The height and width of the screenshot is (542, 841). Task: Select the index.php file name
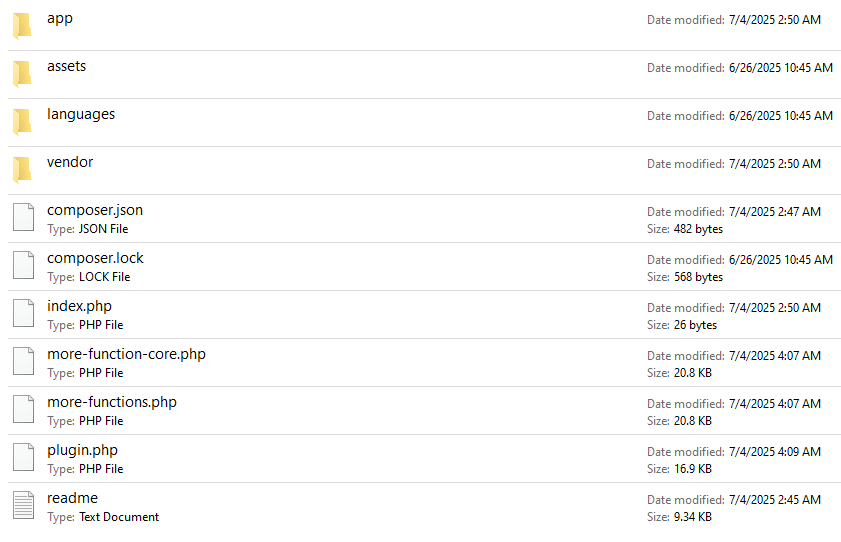(79, 306)
